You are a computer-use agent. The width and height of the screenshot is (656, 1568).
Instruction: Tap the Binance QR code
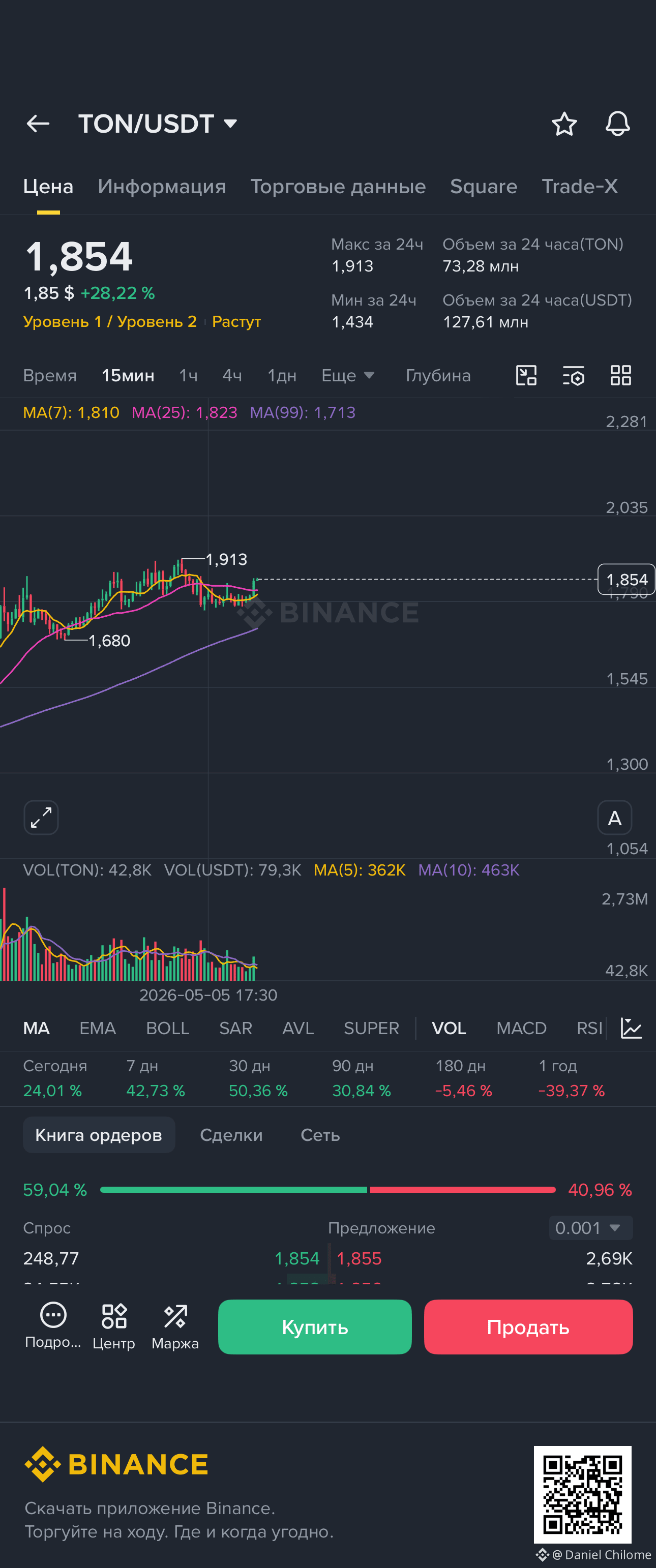(582, 1494)
